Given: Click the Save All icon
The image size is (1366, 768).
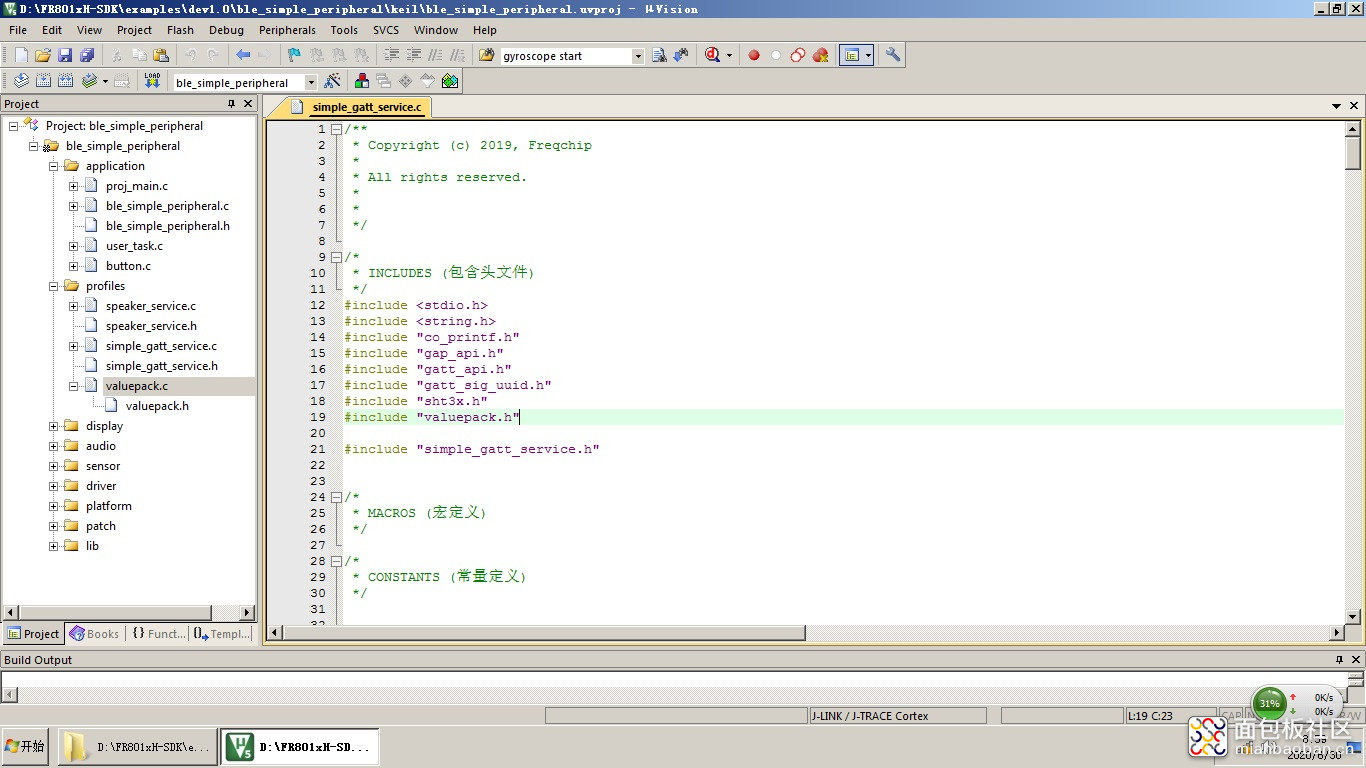Looking at the screenshot, I should coord(87,56).
